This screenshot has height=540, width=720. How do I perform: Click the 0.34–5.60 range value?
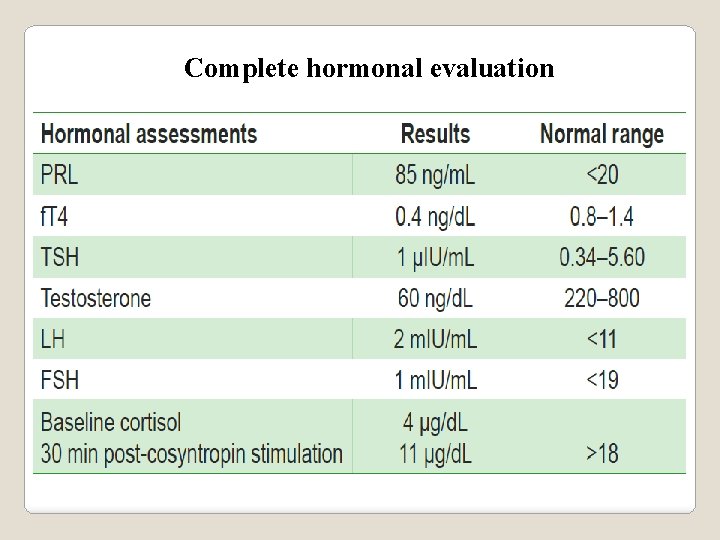pyautogui.click(x=602, y=257)
